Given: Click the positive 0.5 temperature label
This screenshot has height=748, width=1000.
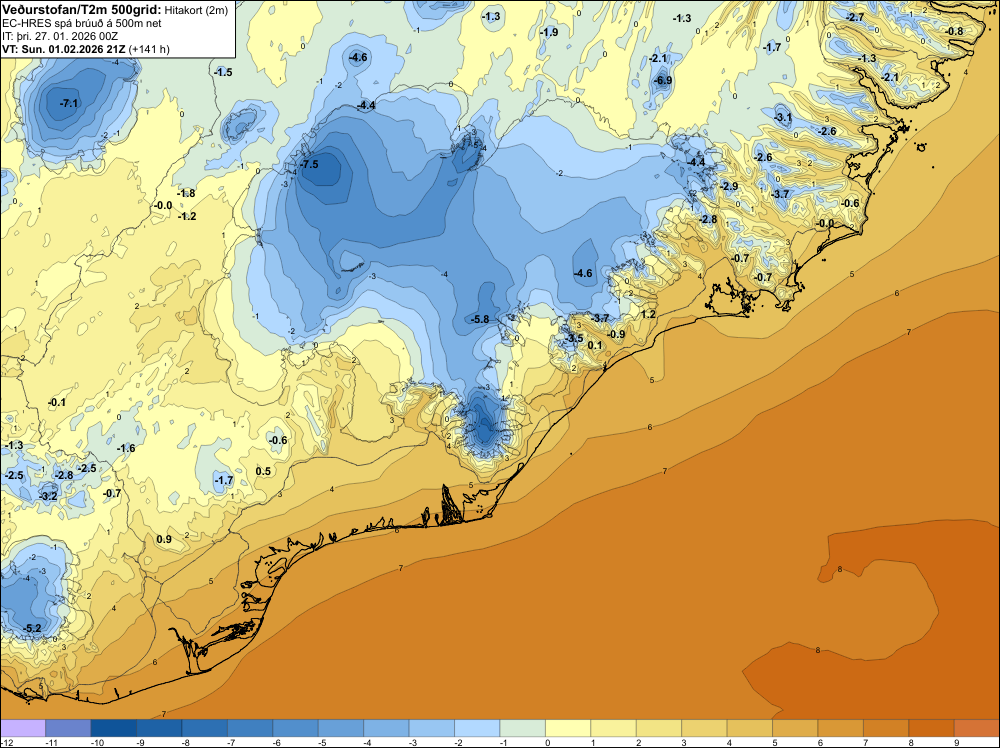Looking at the screenshot, I should pos(263,471).
